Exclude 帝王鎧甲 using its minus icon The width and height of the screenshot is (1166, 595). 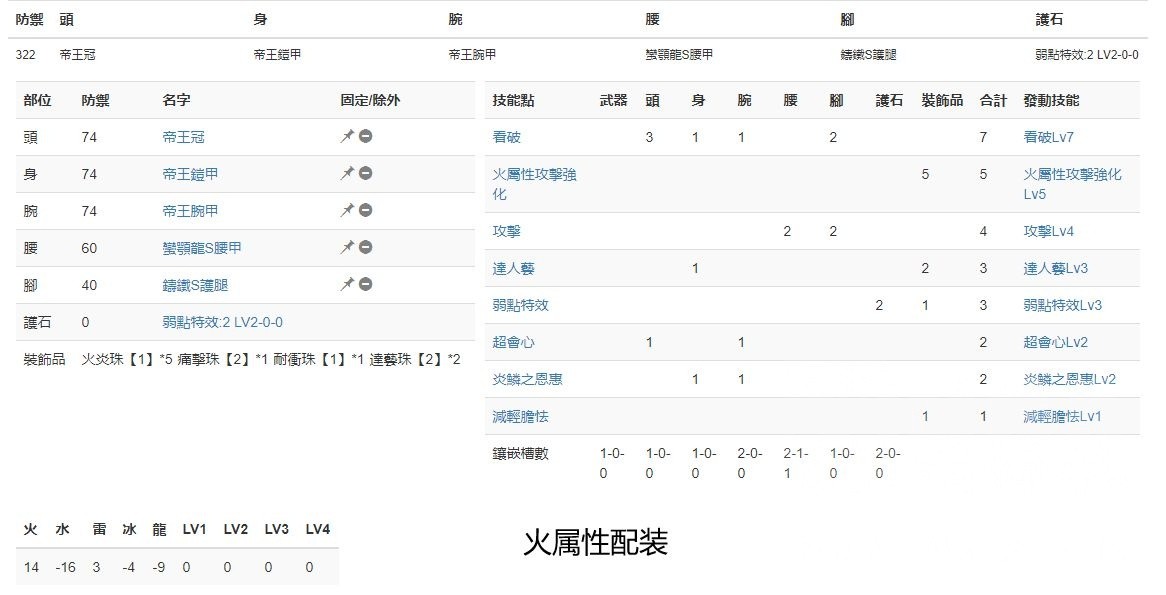pyautogui.click(x=364, y=173)
